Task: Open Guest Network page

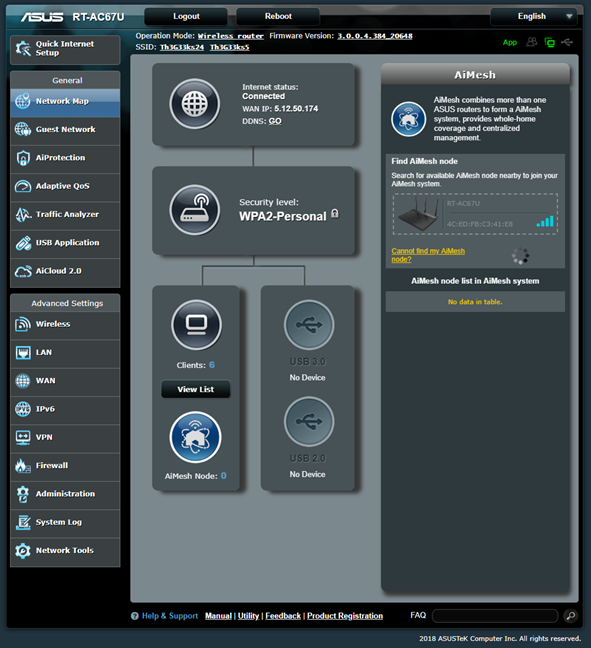Action: click(x=65, y=130)
